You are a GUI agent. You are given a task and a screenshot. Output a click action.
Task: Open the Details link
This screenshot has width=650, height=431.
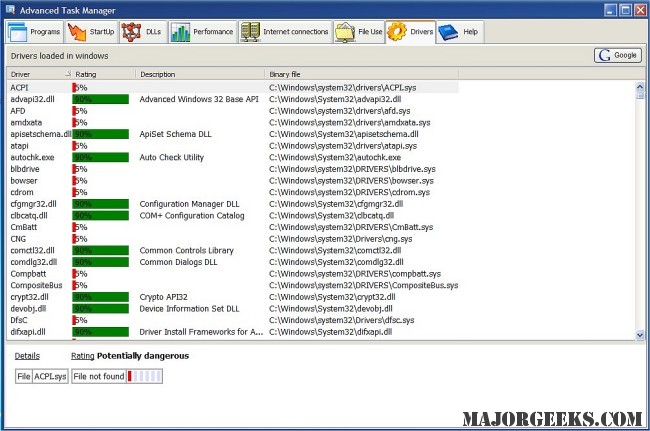point(27,356)
